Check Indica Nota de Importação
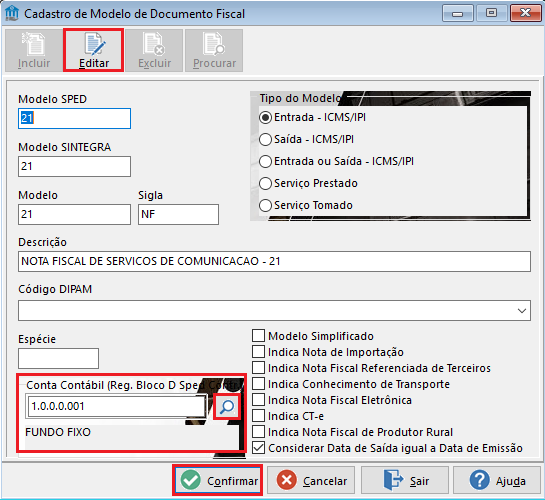The height and width of the screenshot is (500, 545). [258, 352]
